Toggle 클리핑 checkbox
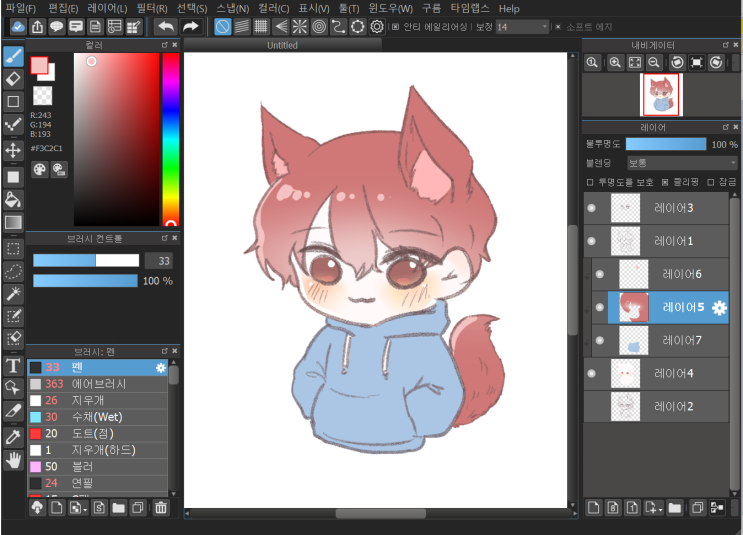 pyautogui.click(x=665, y=182)
